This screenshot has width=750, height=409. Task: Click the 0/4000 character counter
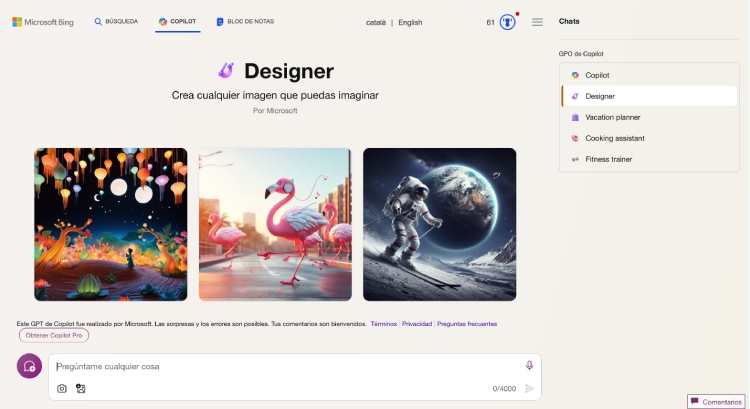(504, 388)
